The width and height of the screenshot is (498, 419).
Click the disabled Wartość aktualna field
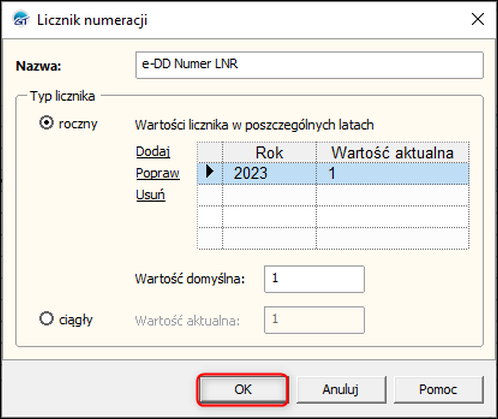tap(314, 320)
